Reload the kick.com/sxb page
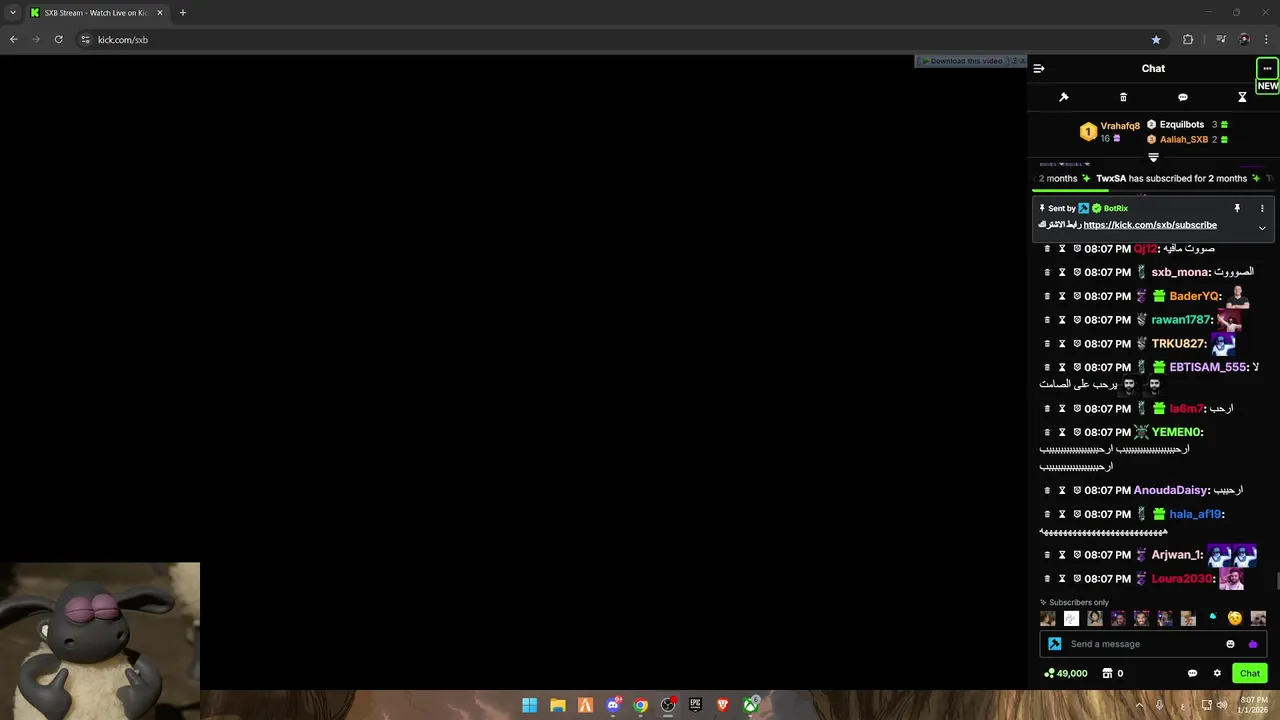 click(x=58, y=40)
